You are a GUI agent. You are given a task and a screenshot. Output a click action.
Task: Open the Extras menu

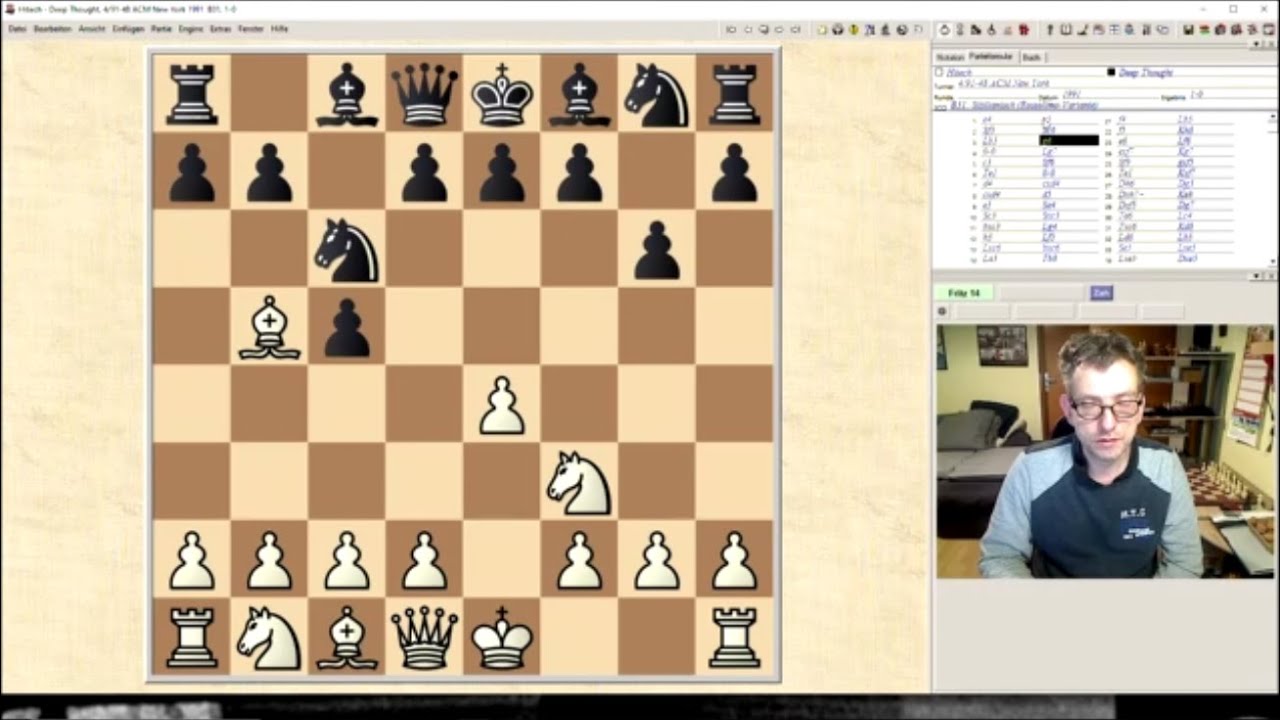coord(221,29)
